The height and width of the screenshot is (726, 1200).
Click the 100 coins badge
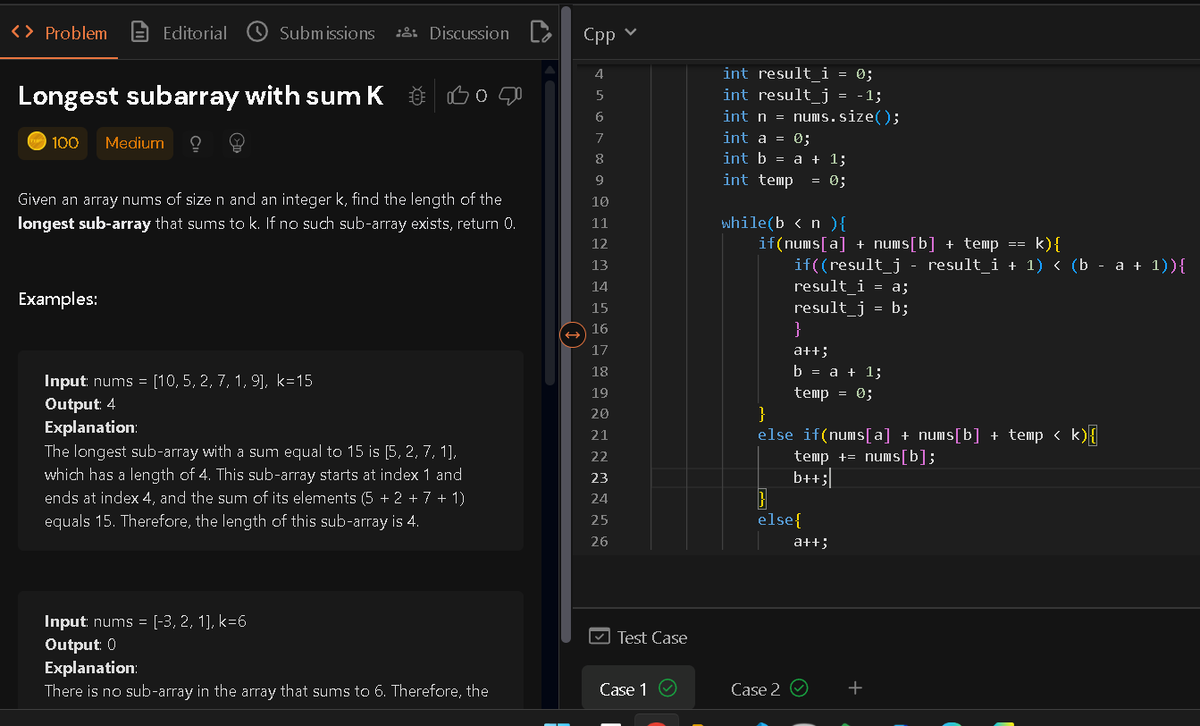click(53, 143)
